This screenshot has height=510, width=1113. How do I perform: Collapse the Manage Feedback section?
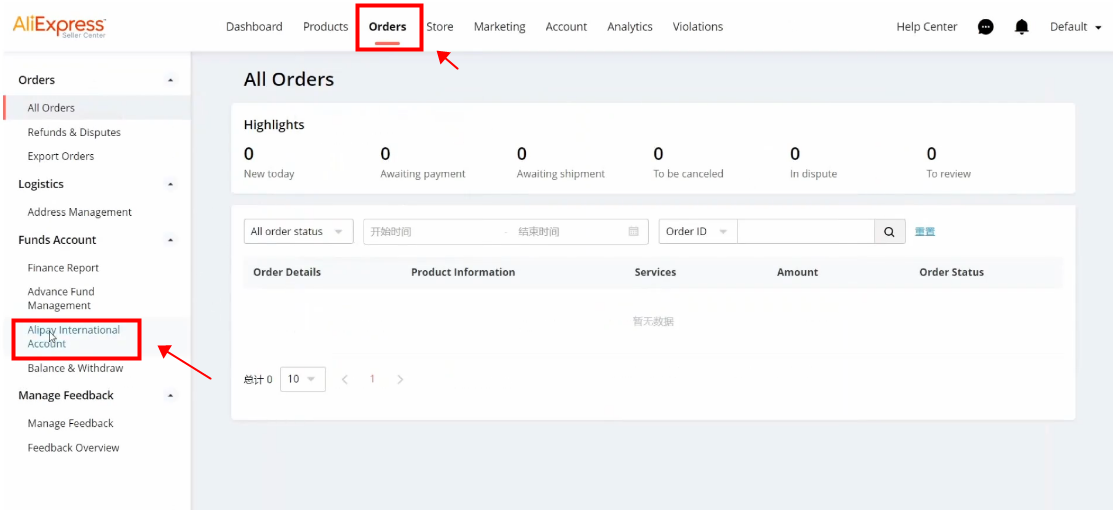170,395
